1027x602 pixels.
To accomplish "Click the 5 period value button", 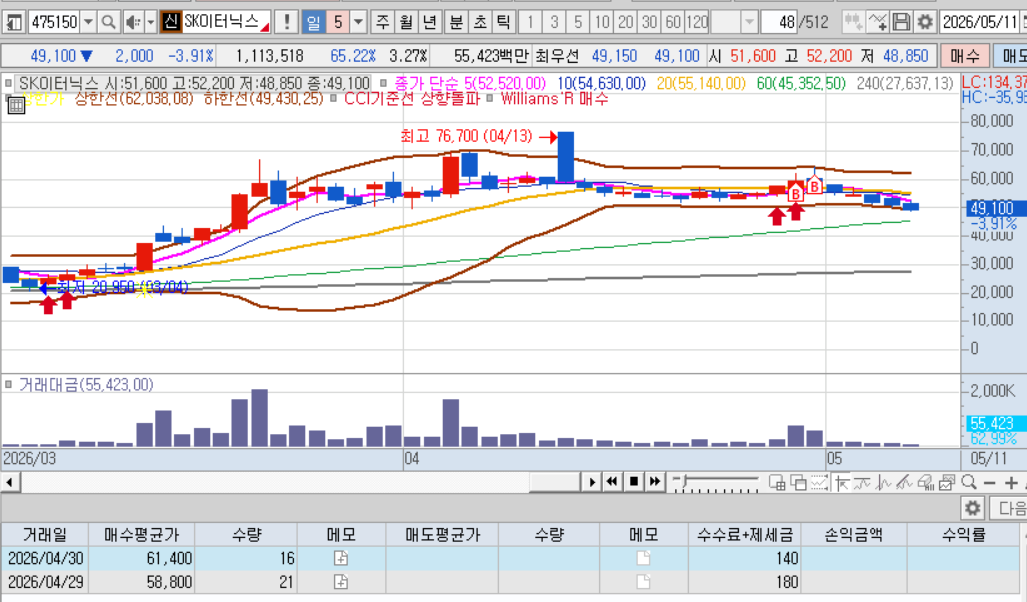I will click(337, 22).
